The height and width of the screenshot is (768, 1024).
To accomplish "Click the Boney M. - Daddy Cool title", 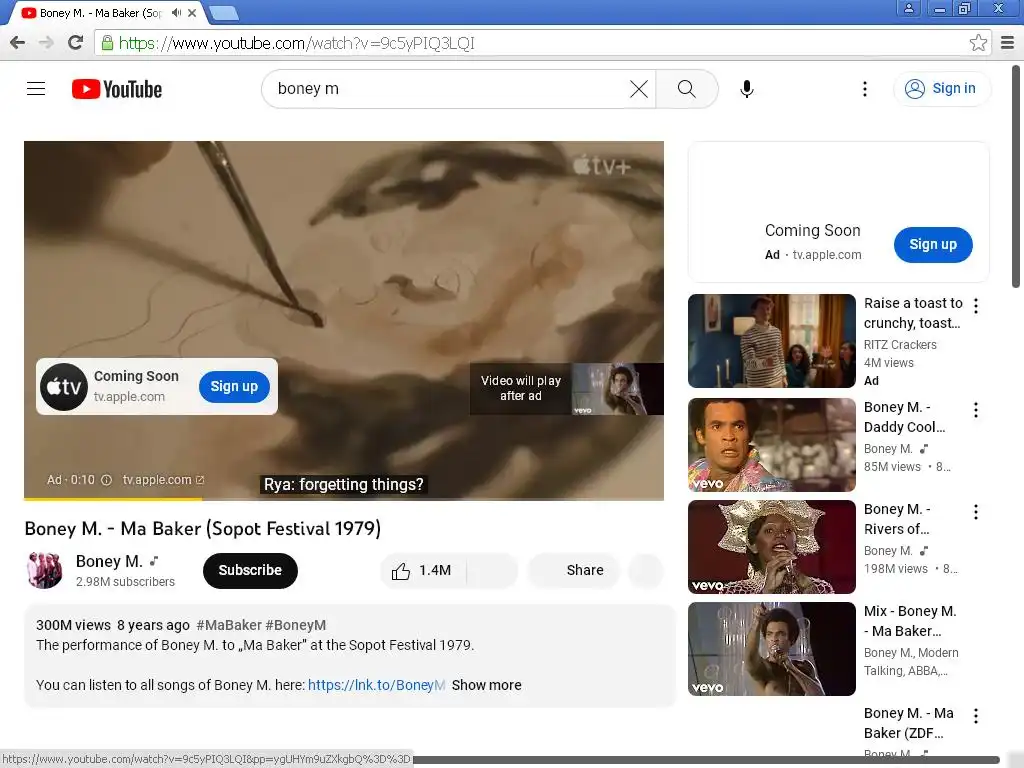I will tap(904, 417).
